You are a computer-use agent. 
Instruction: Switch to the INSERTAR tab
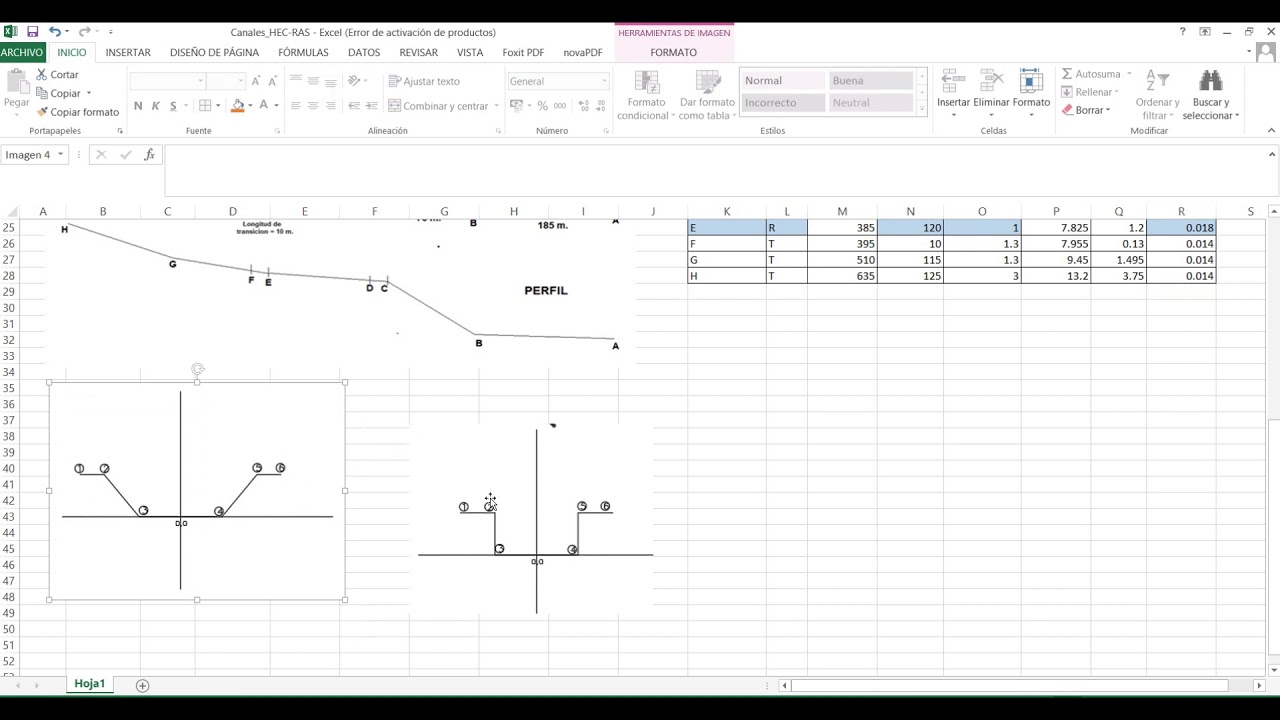click(x=128, y=52)
